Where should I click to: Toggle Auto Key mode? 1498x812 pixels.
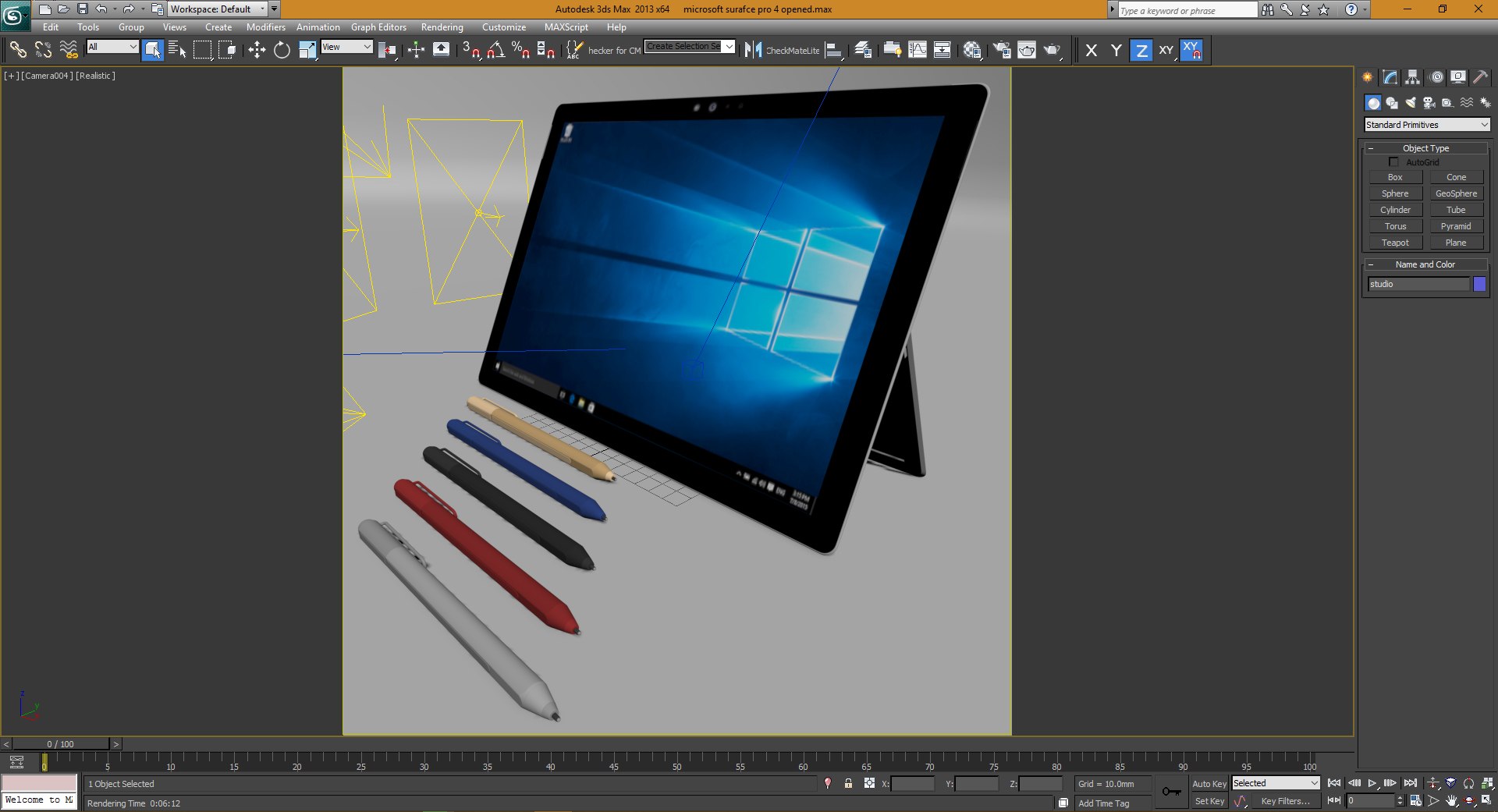point(1209,784)
